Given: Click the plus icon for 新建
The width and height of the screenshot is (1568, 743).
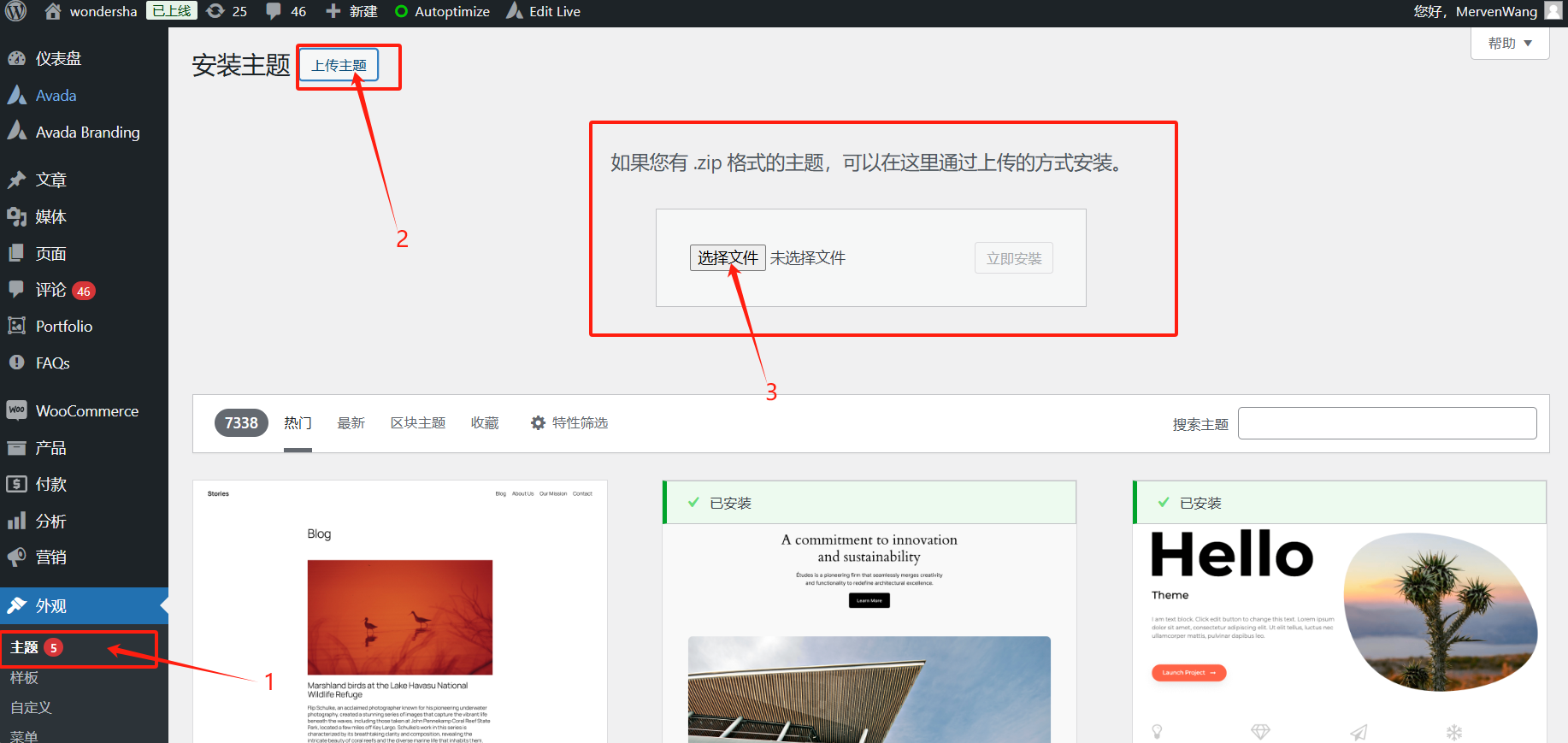Looking at the screenshot, I should (333, 11).
